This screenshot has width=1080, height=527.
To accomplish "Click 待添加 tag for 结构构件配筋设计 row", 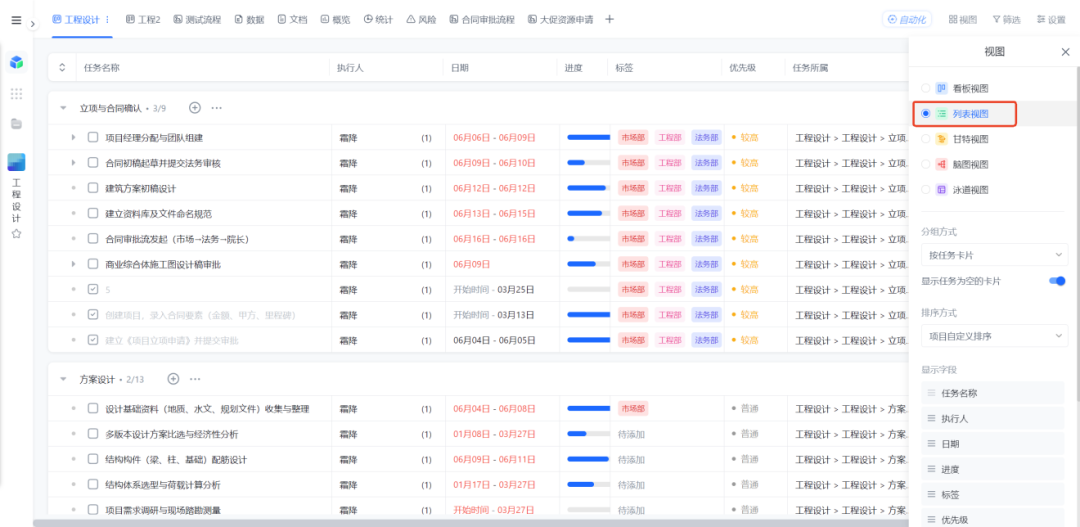I will click(631, 459).
